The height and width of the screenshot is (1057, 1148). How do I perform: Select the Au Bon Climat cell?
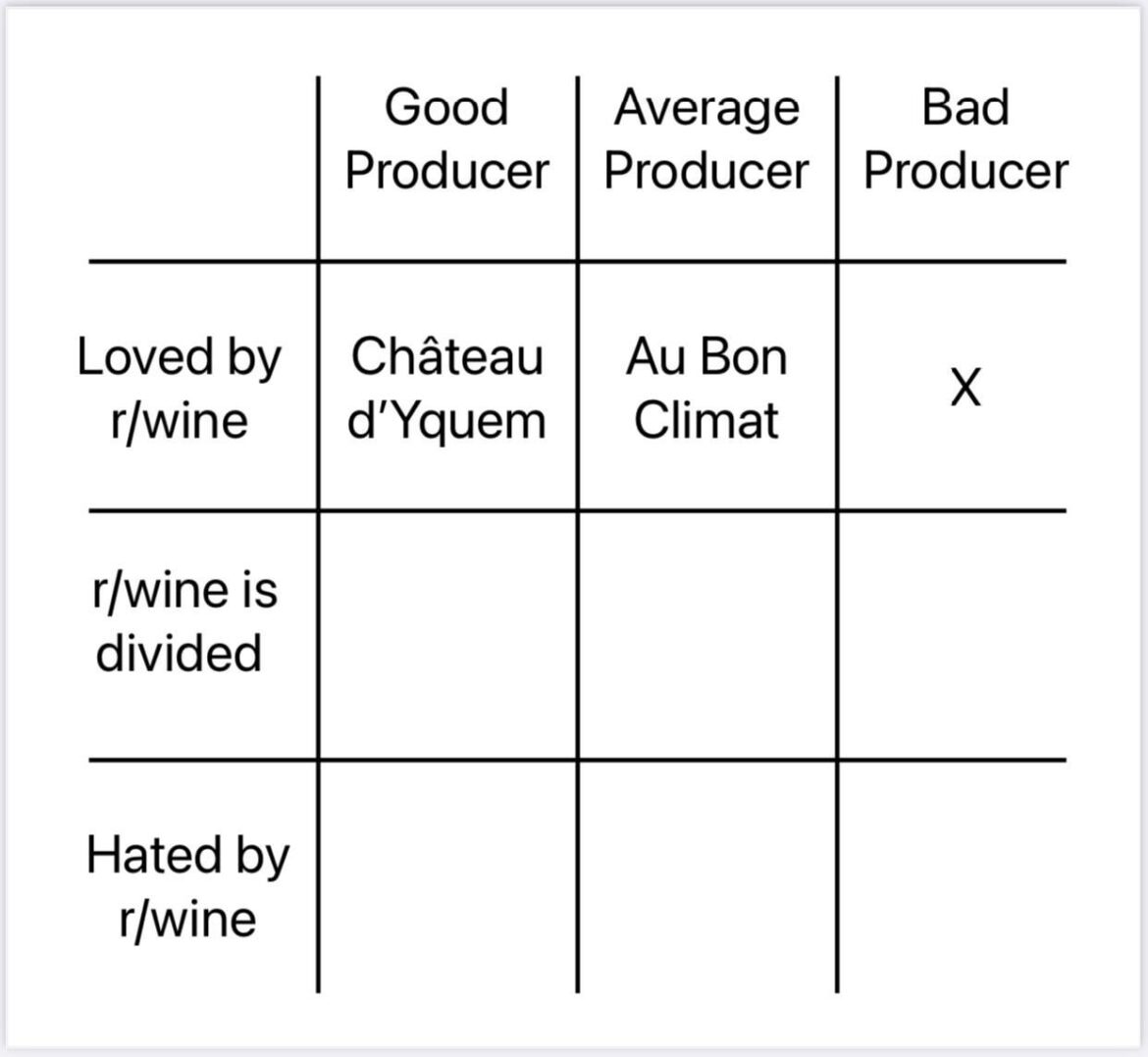tap(706, 388)
